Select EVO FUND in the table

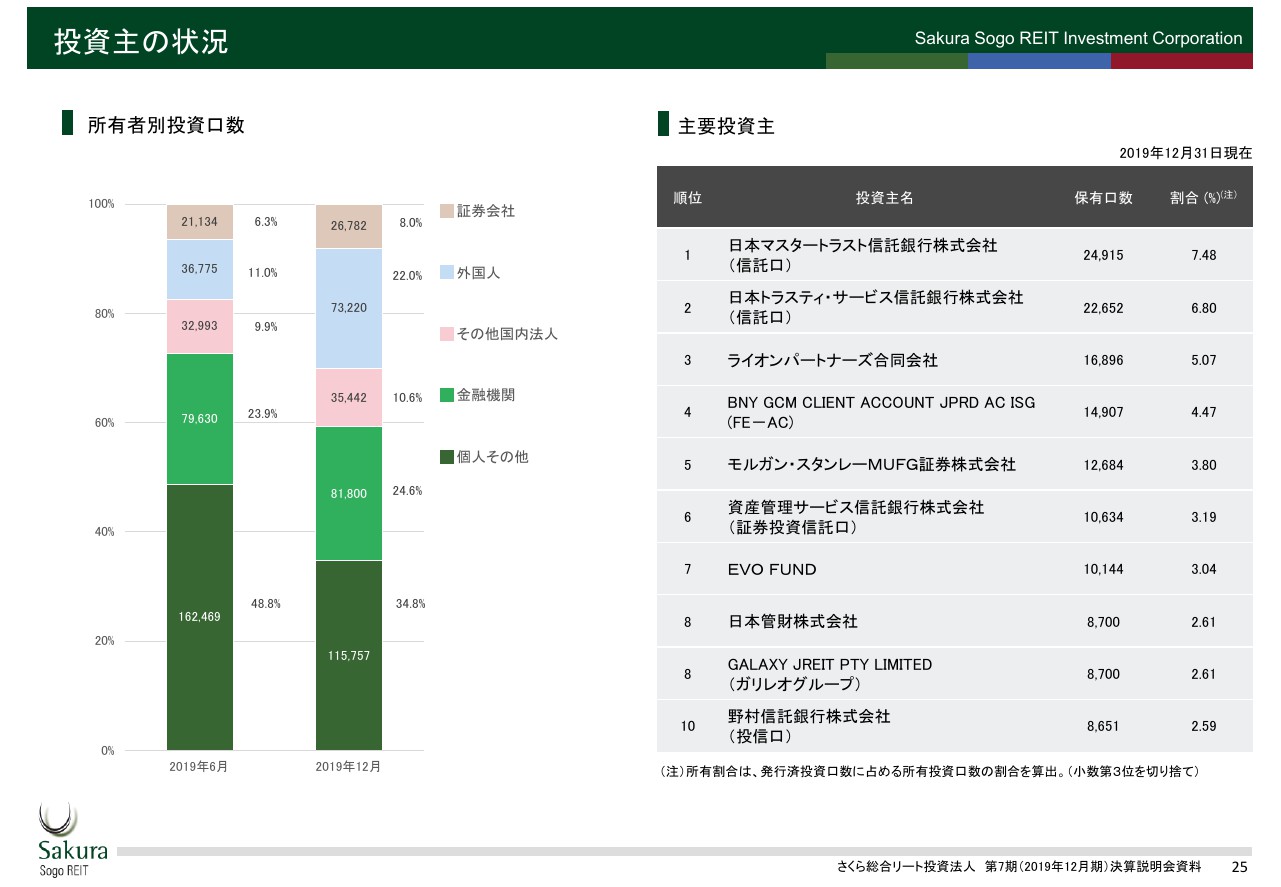pyautogui.click(x=772, y=570)
